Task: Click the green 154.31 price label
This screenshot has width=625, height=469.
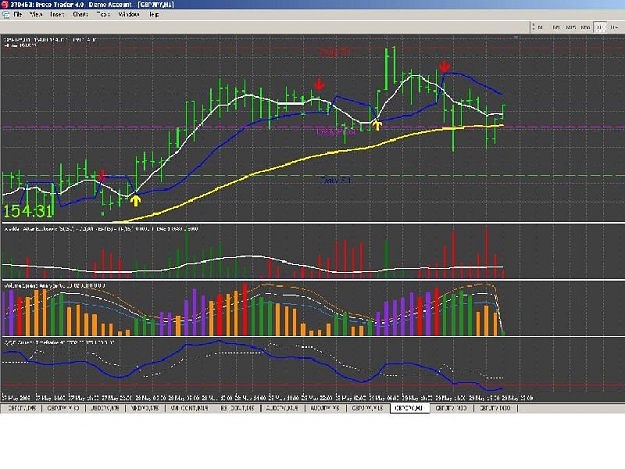Action: tap(28, 211)
